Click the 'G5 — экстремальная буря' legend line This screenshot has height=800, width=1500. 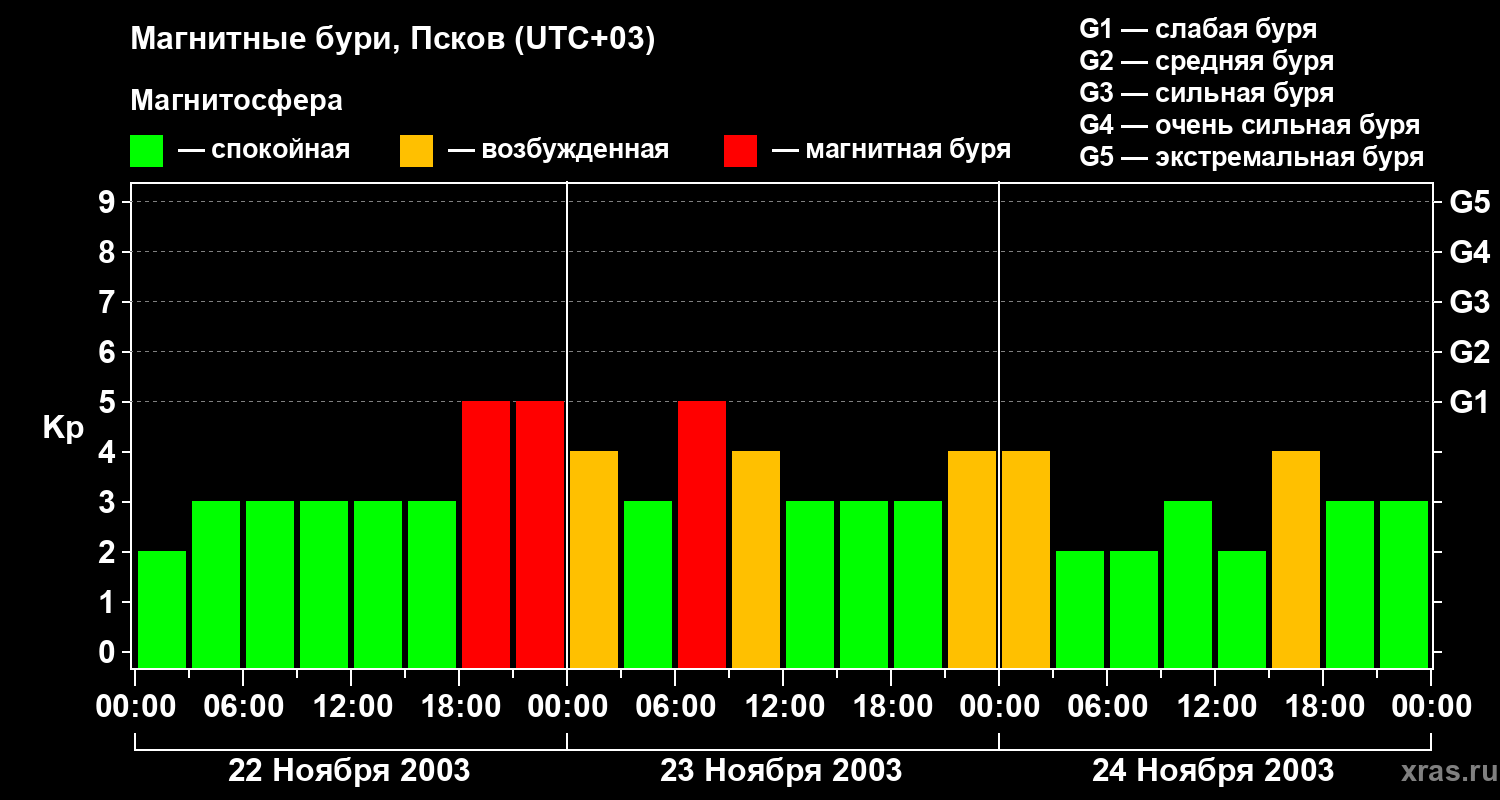coord(1252,157)
